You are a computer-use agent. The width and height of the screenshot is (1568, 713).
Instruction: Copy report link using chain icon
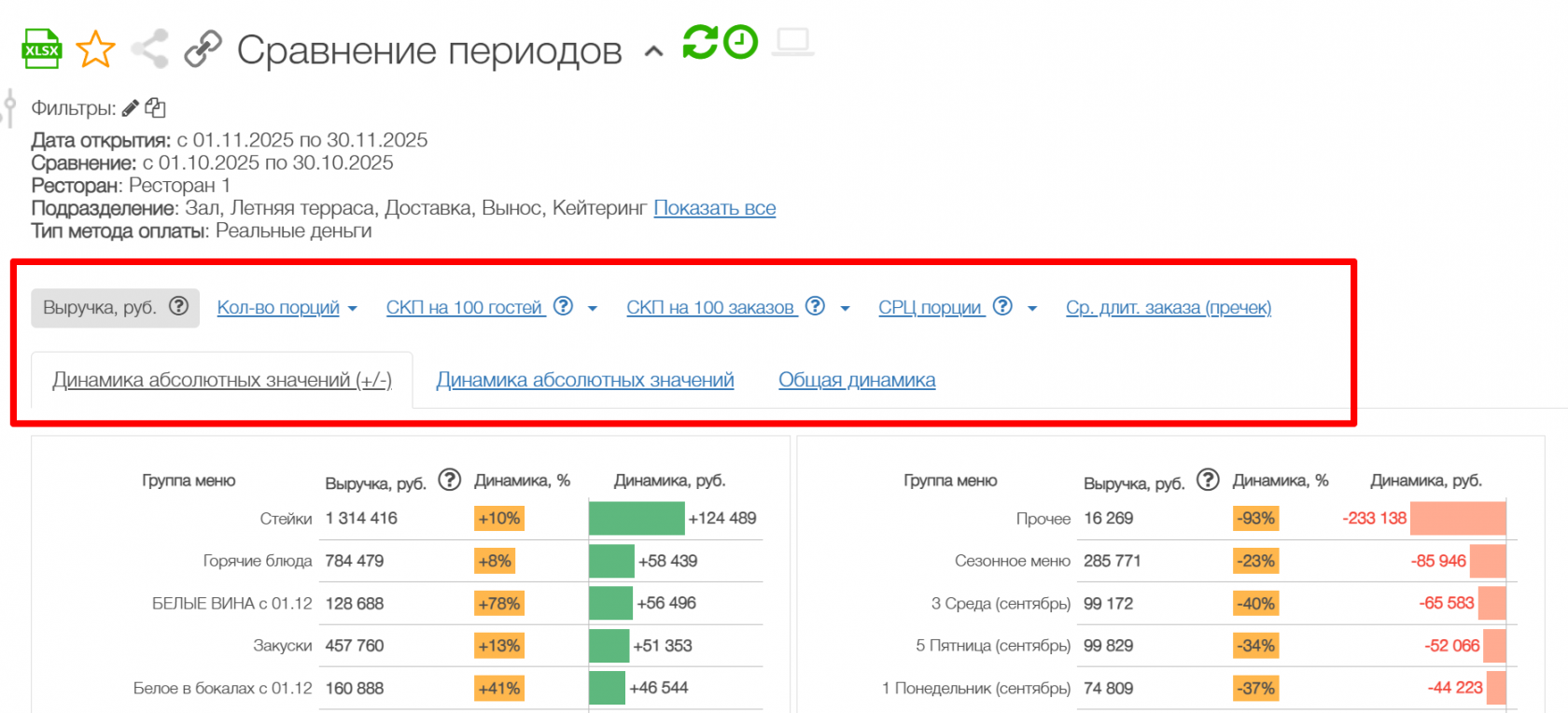(x=203, y=49)
